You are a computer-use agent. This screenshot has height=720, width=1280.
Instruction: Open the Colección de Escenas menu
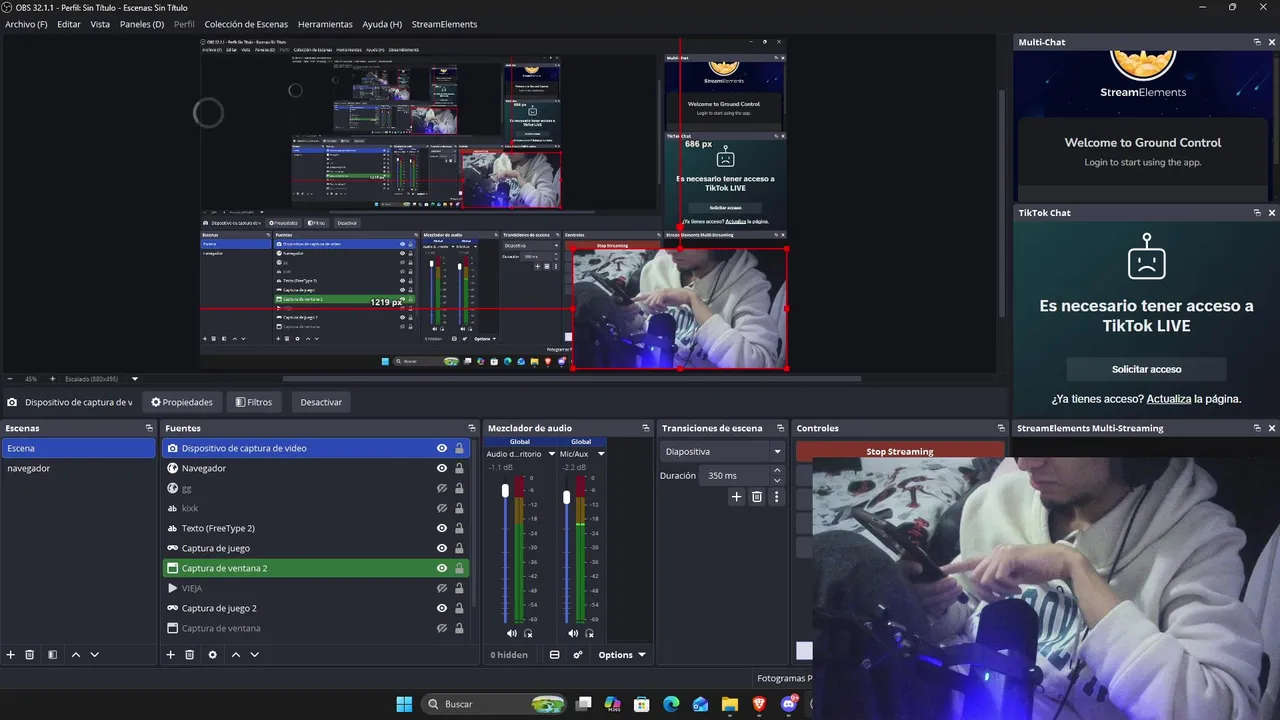246,24
